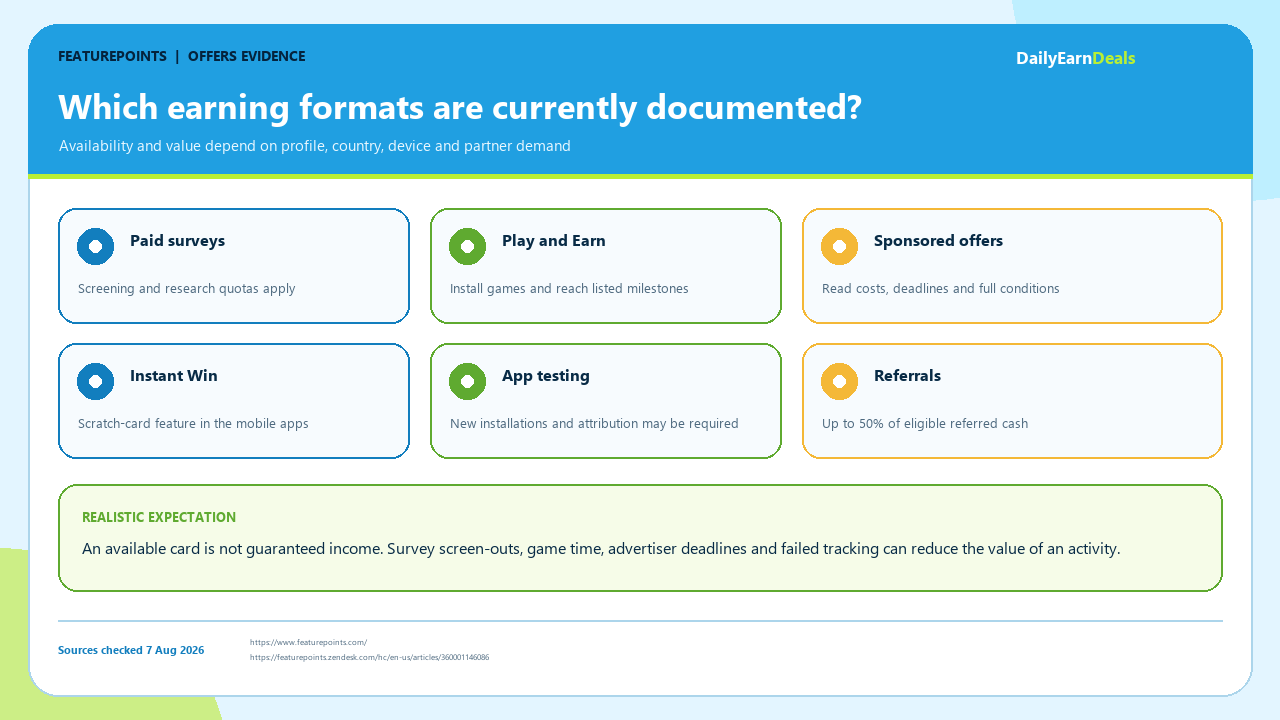Viewport: 1280px width, 720px height.
Task: Click the 'Availability and value depend on profile' subtitle
Action: click(x=314, y=146)
